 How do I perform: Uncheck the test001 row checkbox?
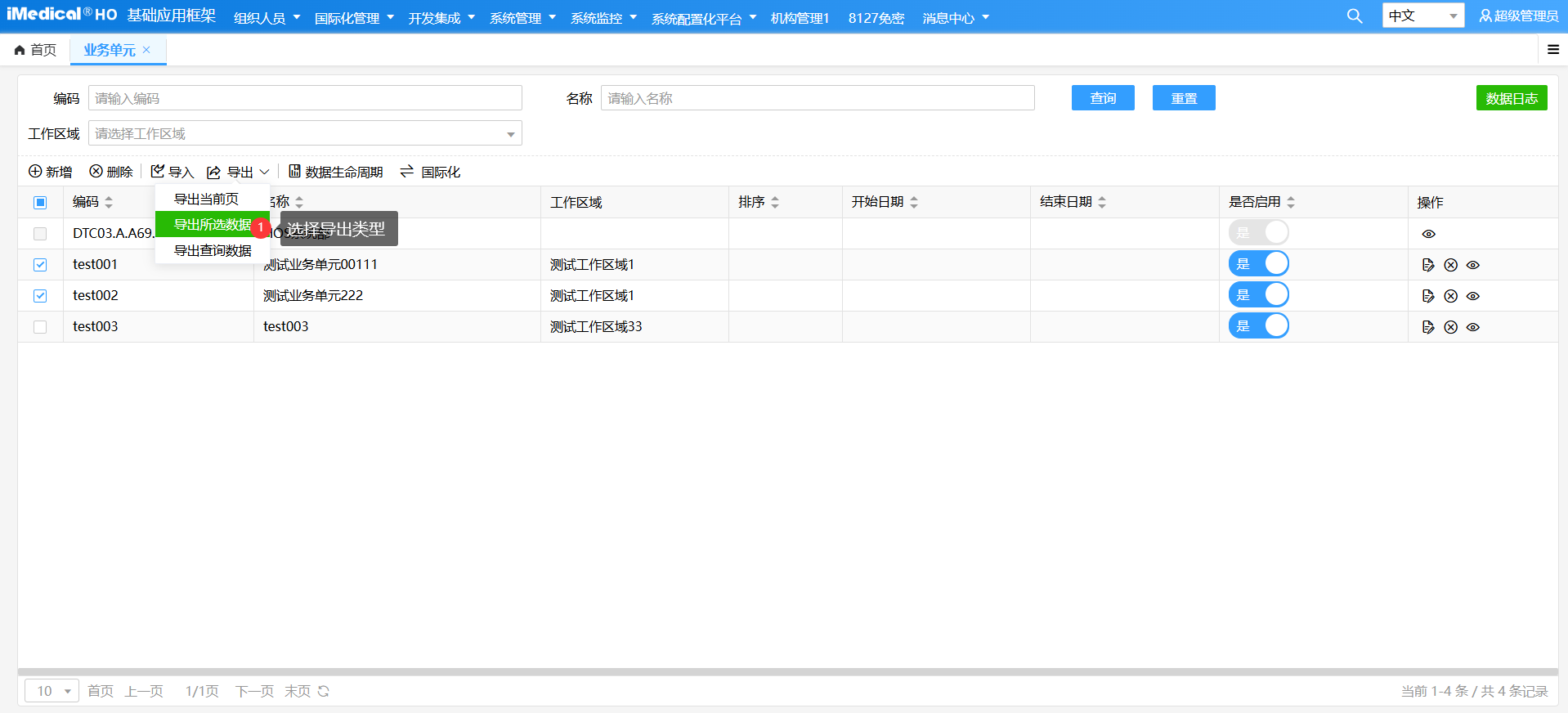click(x=40, y=265)
